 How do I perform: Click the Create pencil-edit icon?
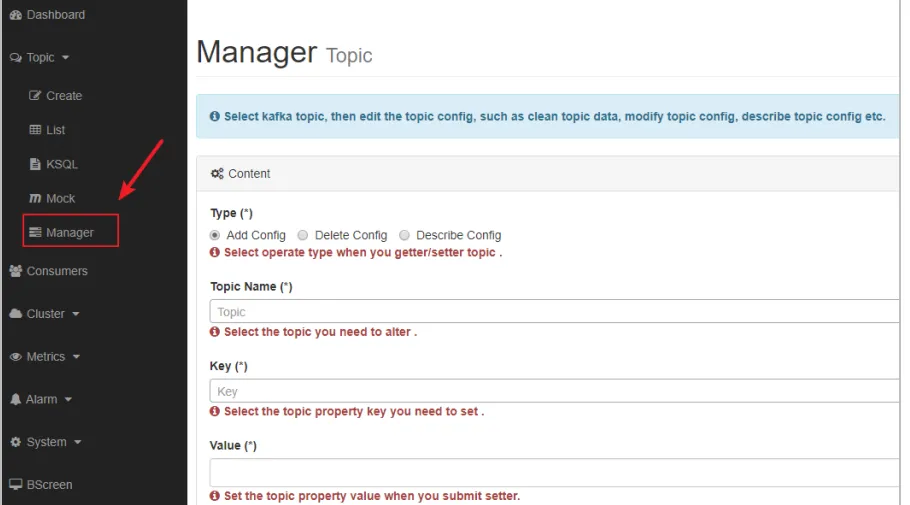click(36, 96)
